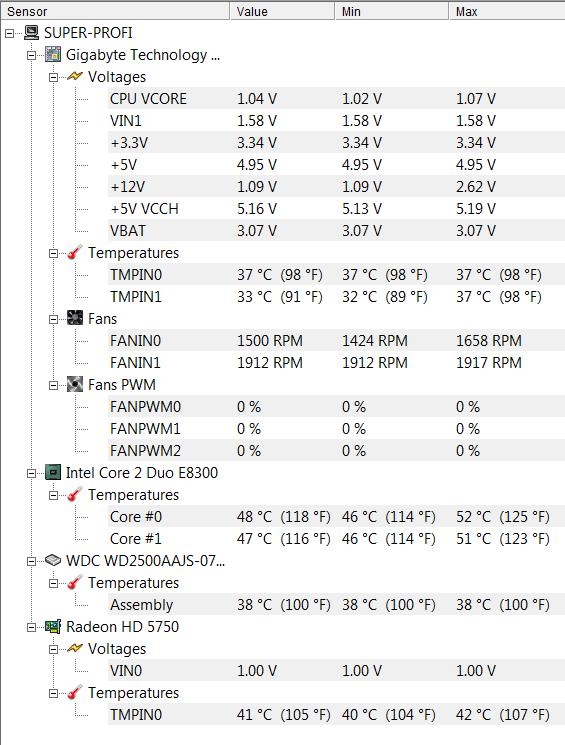Click the Value column header

pos(282,11)
